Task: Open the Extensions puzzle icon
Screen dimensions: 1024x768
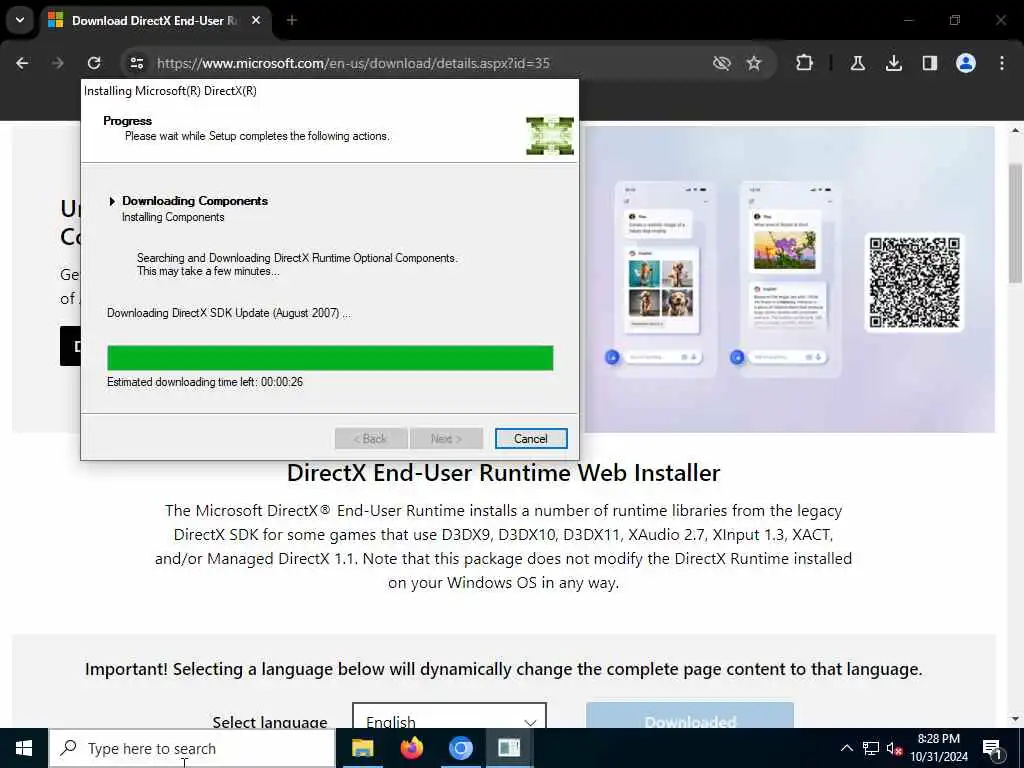Action: pos(805,63)
